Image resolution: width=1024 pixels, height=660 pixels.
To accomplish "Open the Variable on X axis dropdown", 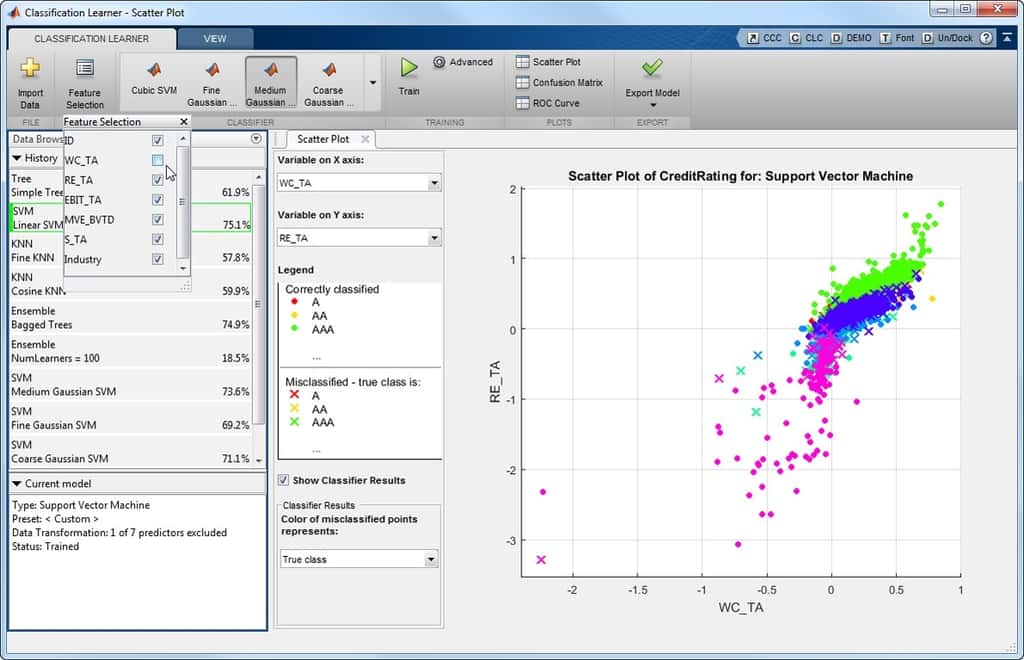I will click(433, 181).
